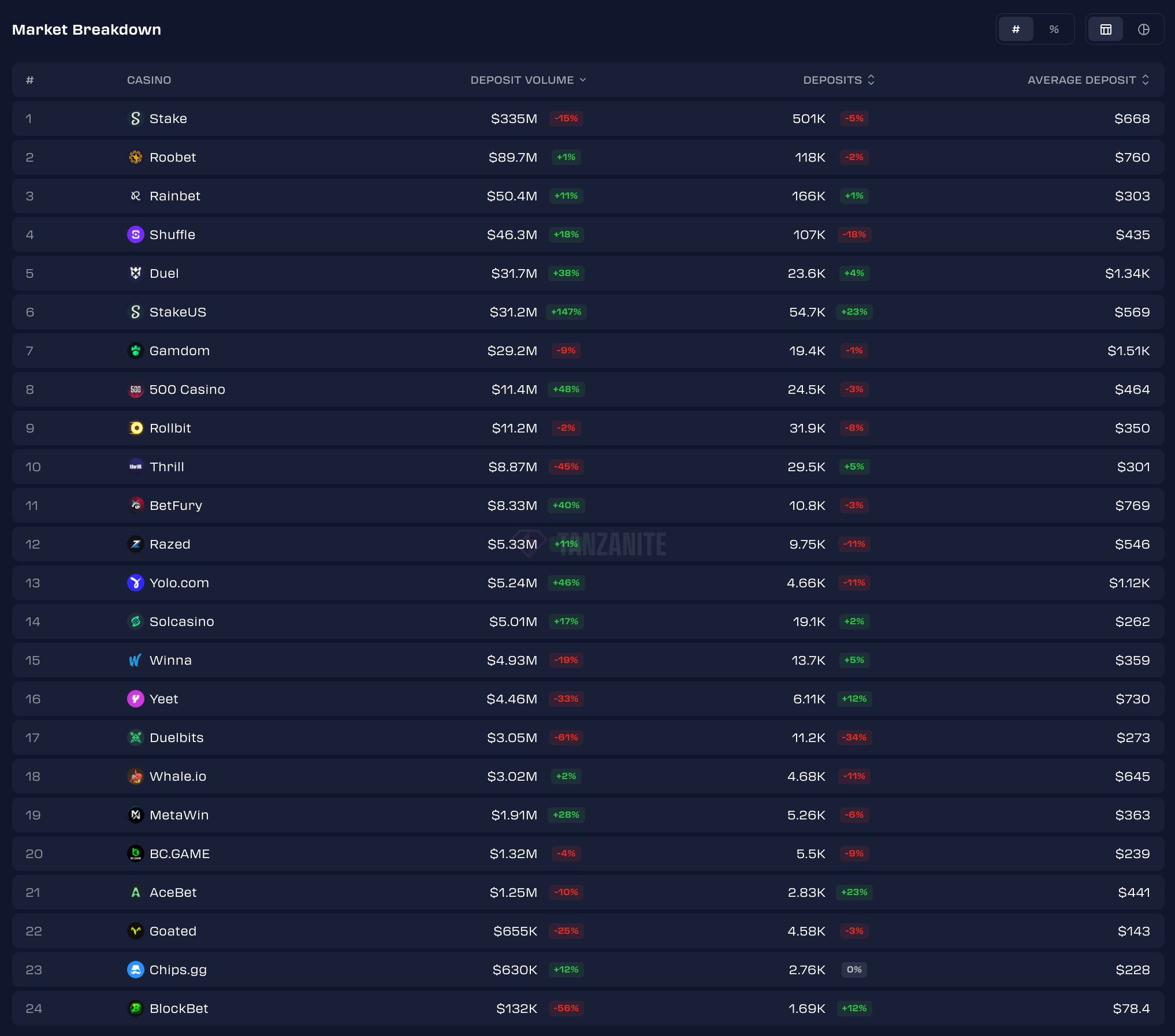Viewport: 1175px width, 1036px height.
Task: Click the Chips.gg logo icon
Action: (135, 970)
